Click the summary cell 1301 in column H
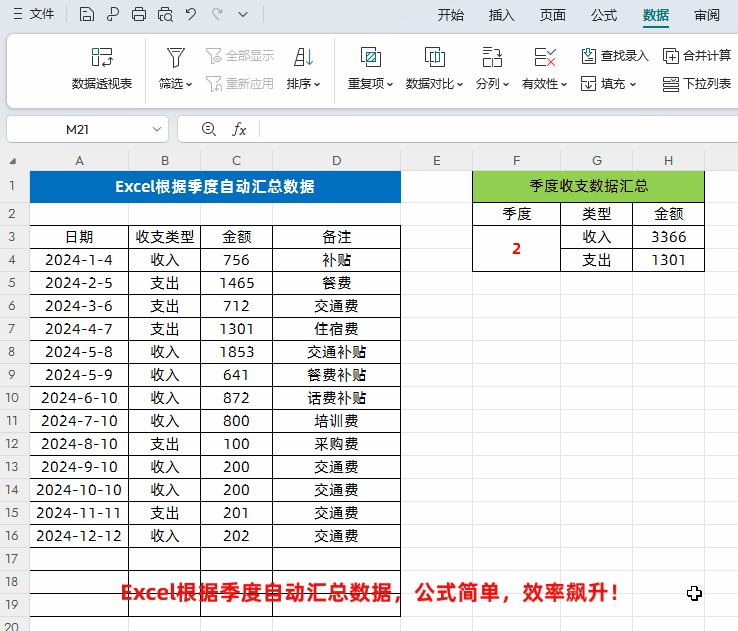Screen dimensions: 738x631 pos(668,260)
